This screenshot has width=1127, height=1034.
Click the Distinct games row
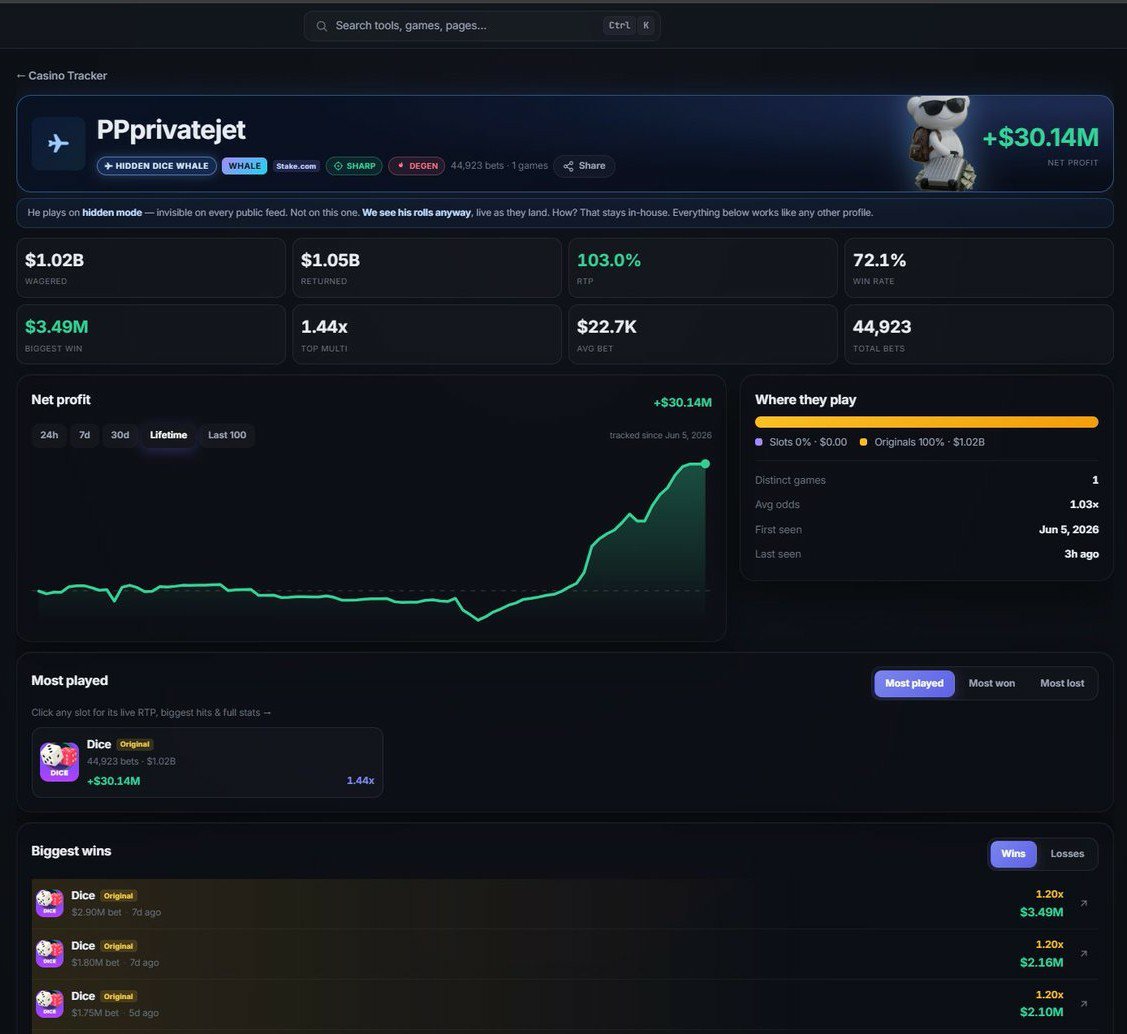926,480
